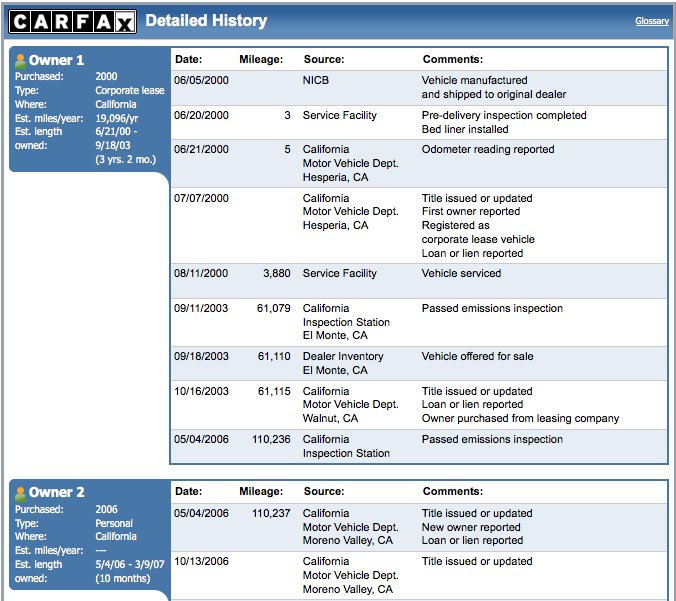Image resolution: width=676 pixels, height=601 pixels.
Task: Click the Owner 1 heading
Action: tap(56, 60)
